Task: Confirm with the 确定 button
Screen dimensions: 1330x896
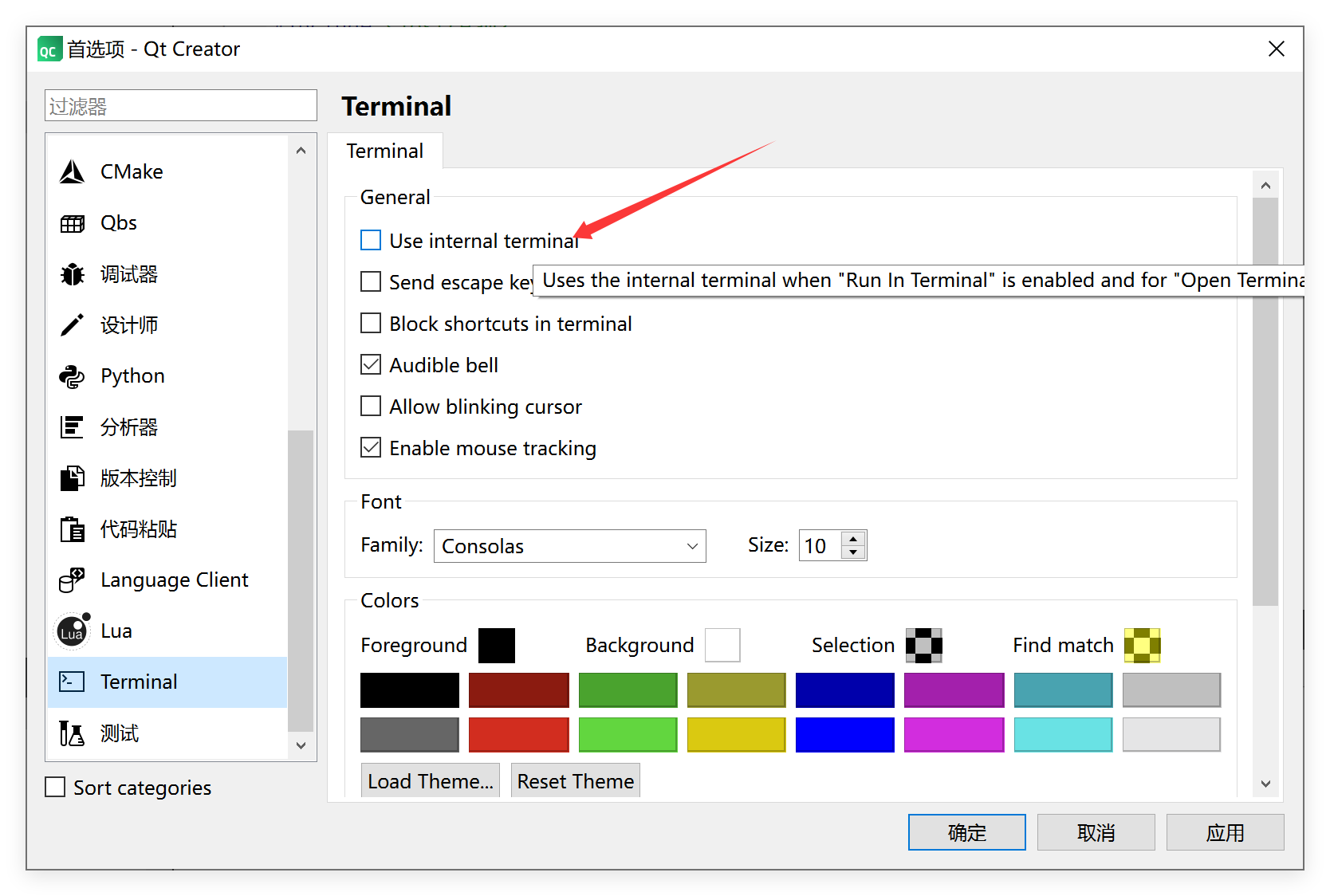Action: (x=967, y=832)
